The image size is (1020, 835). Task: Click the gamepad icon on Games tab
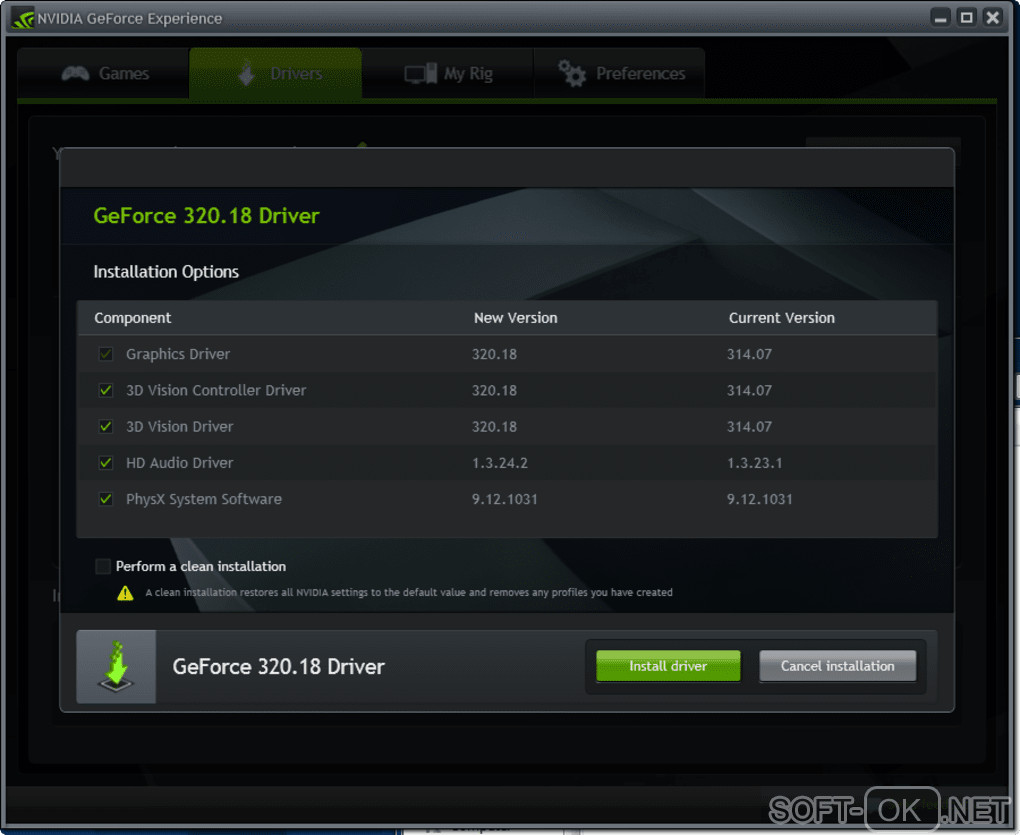click(75, 73)
